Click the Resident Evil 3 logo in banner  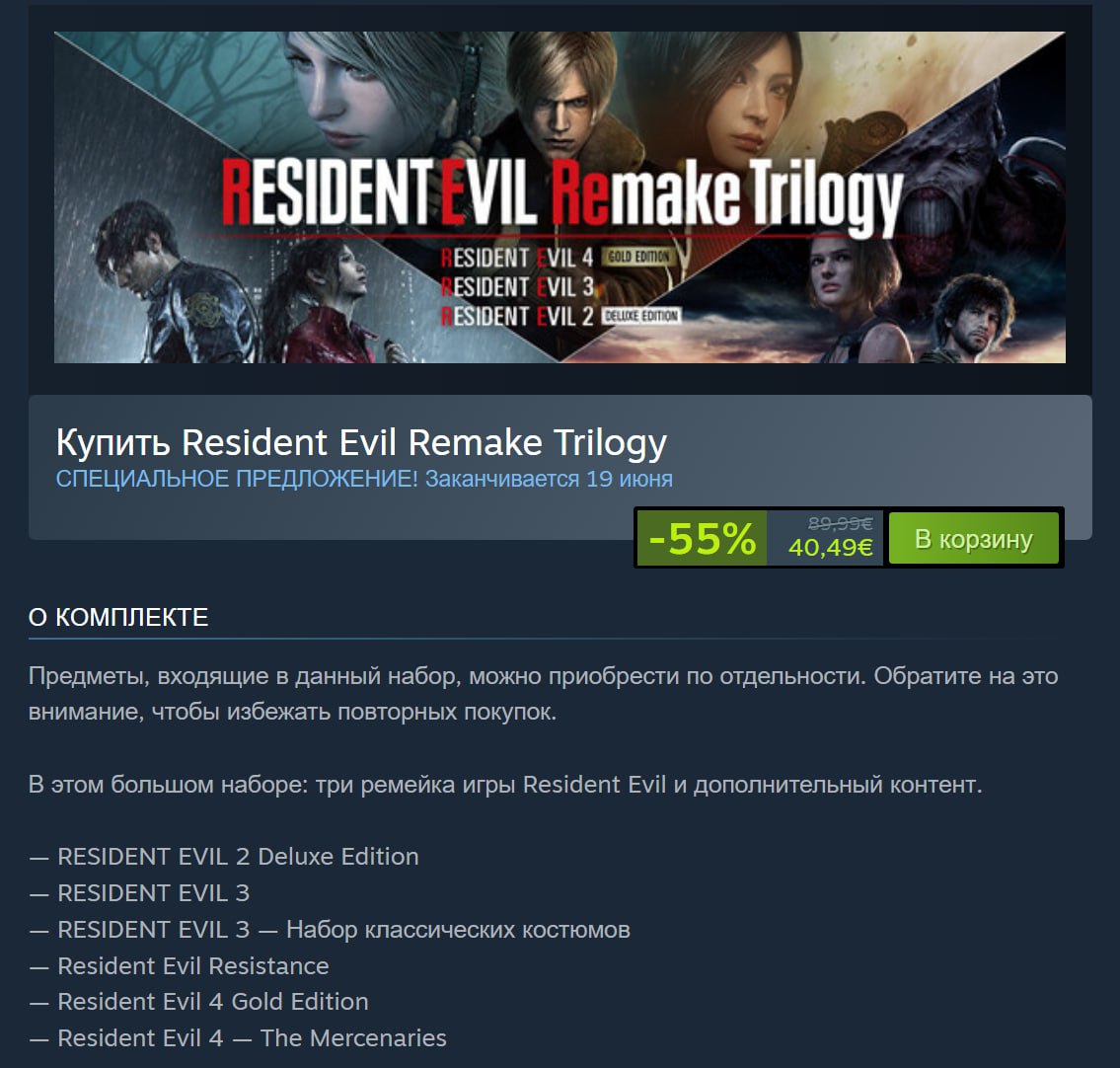[x=517, y=286]
